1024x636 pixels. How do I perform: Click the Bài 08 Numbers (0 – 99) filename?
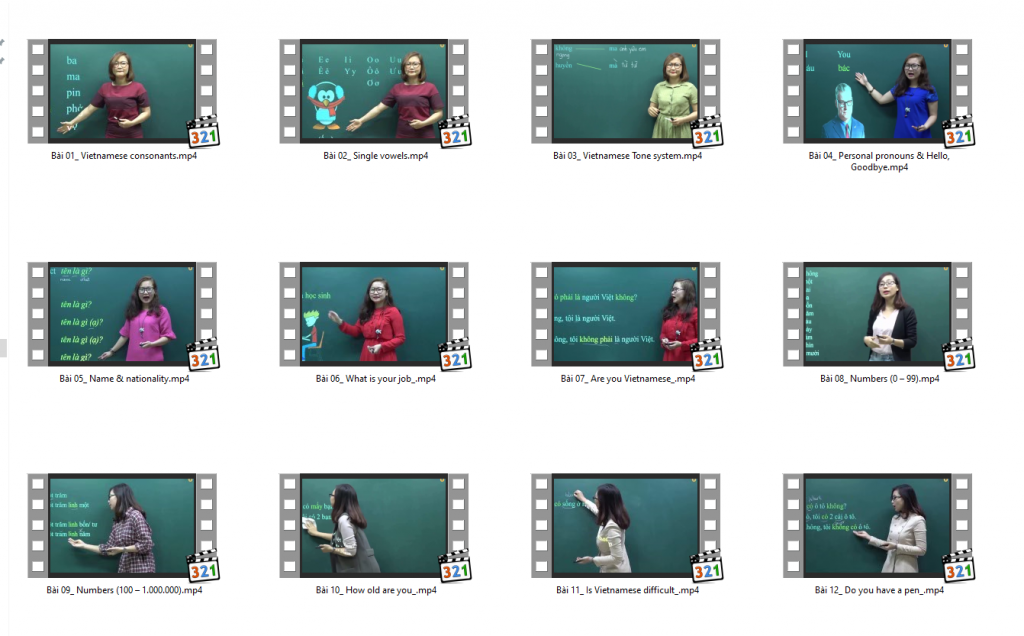coord(879,379)
